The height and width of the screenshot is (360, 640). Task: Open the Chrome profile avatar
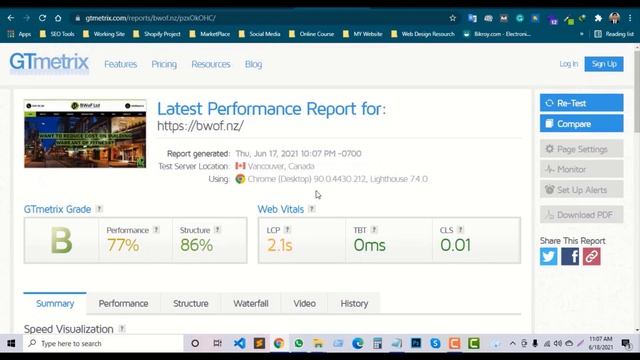[614, 18]
